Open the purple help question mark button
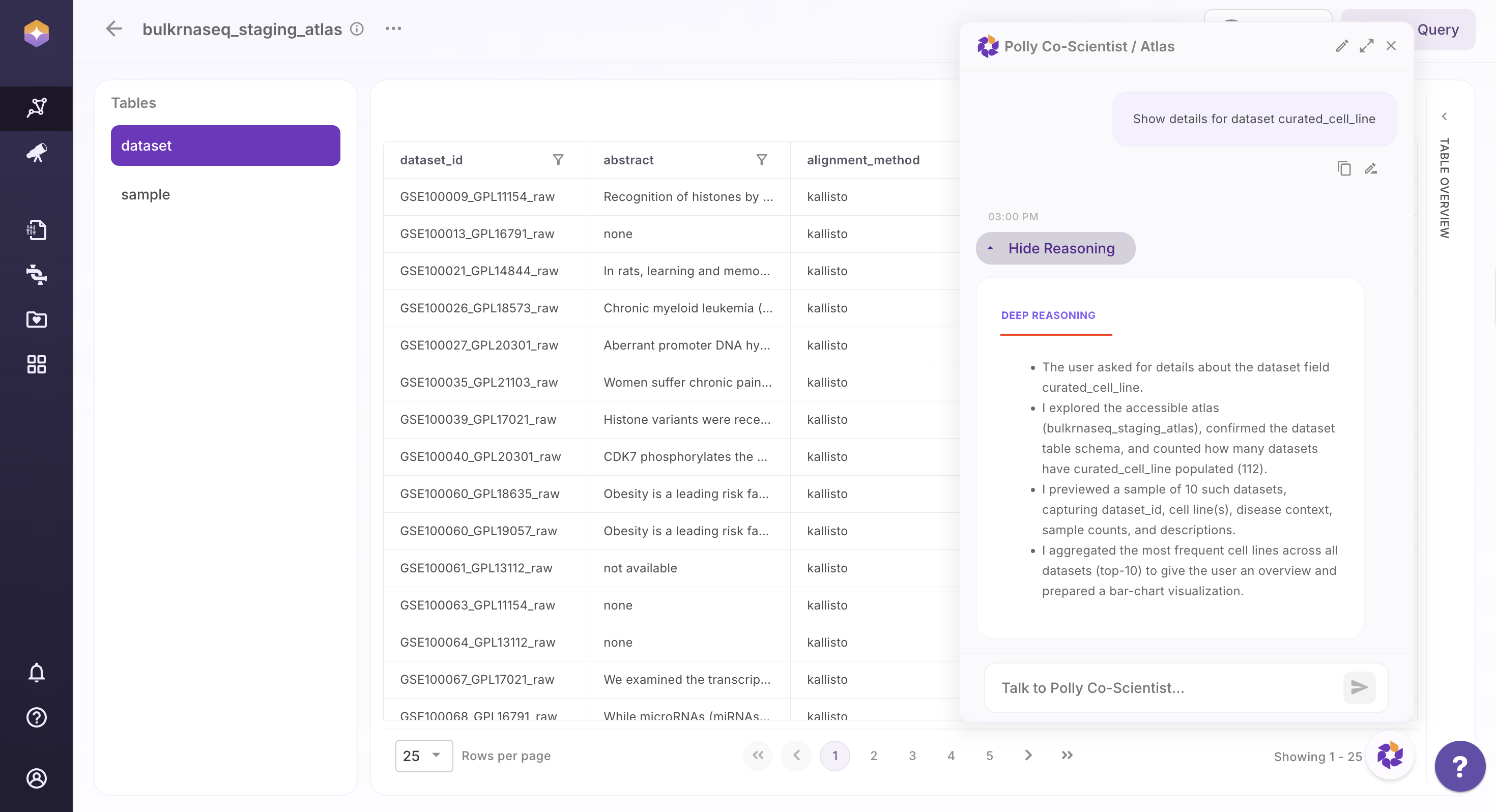 pyautogui.click(x=1459, y=766)
